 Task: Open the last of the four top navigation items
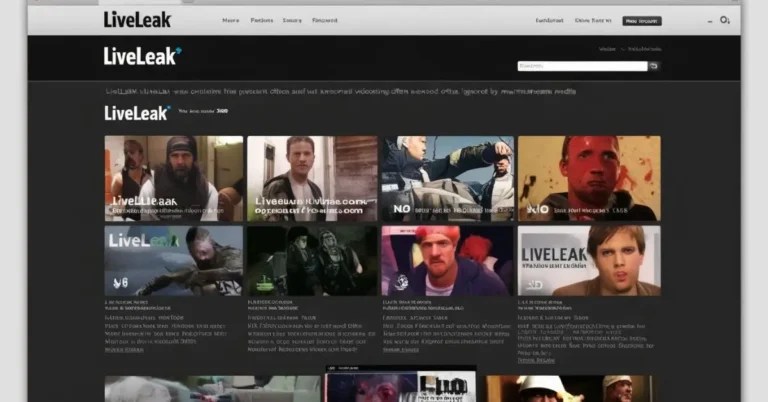325,21
